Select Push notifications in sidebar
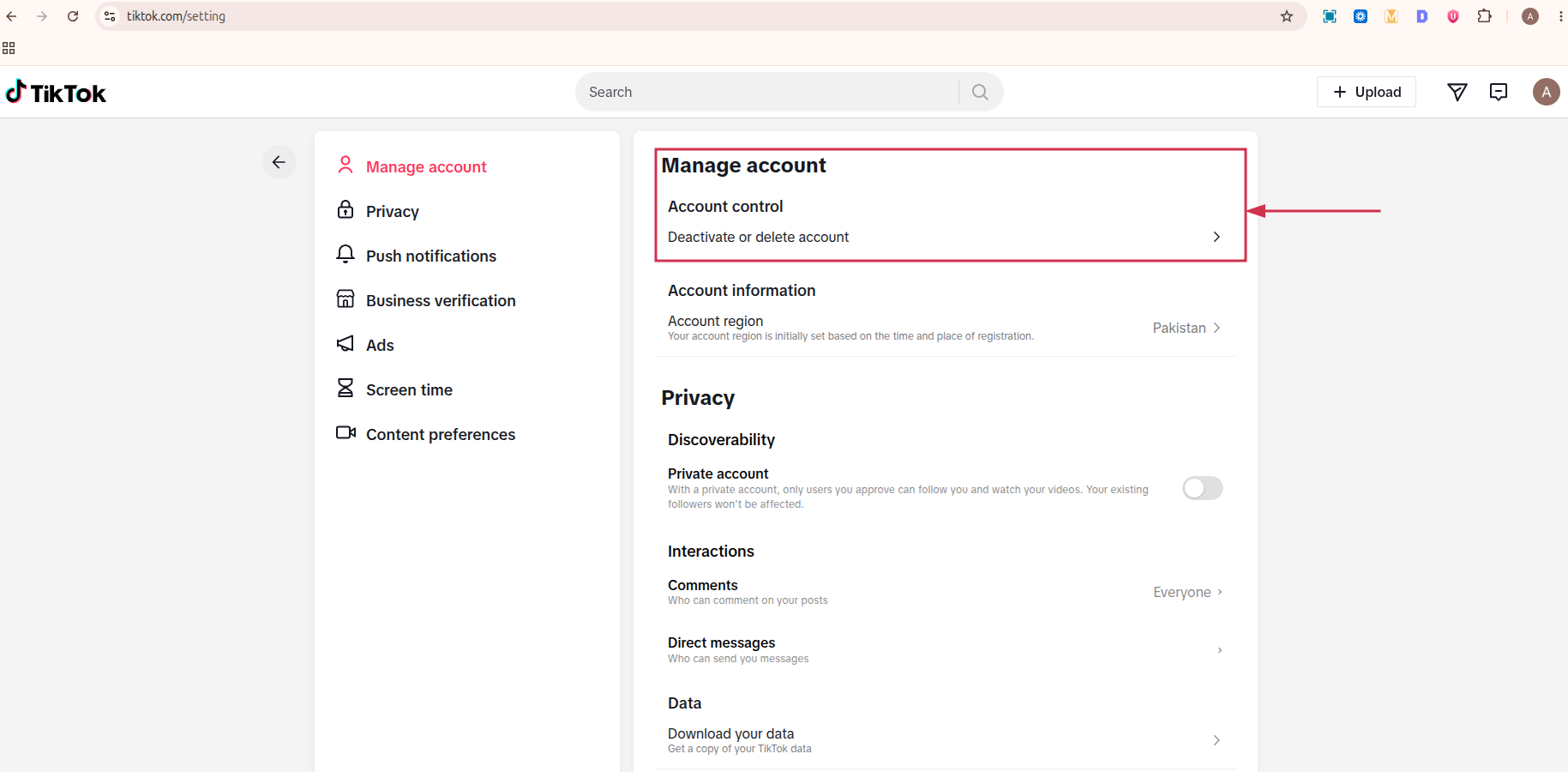 (x=431, y=256)
